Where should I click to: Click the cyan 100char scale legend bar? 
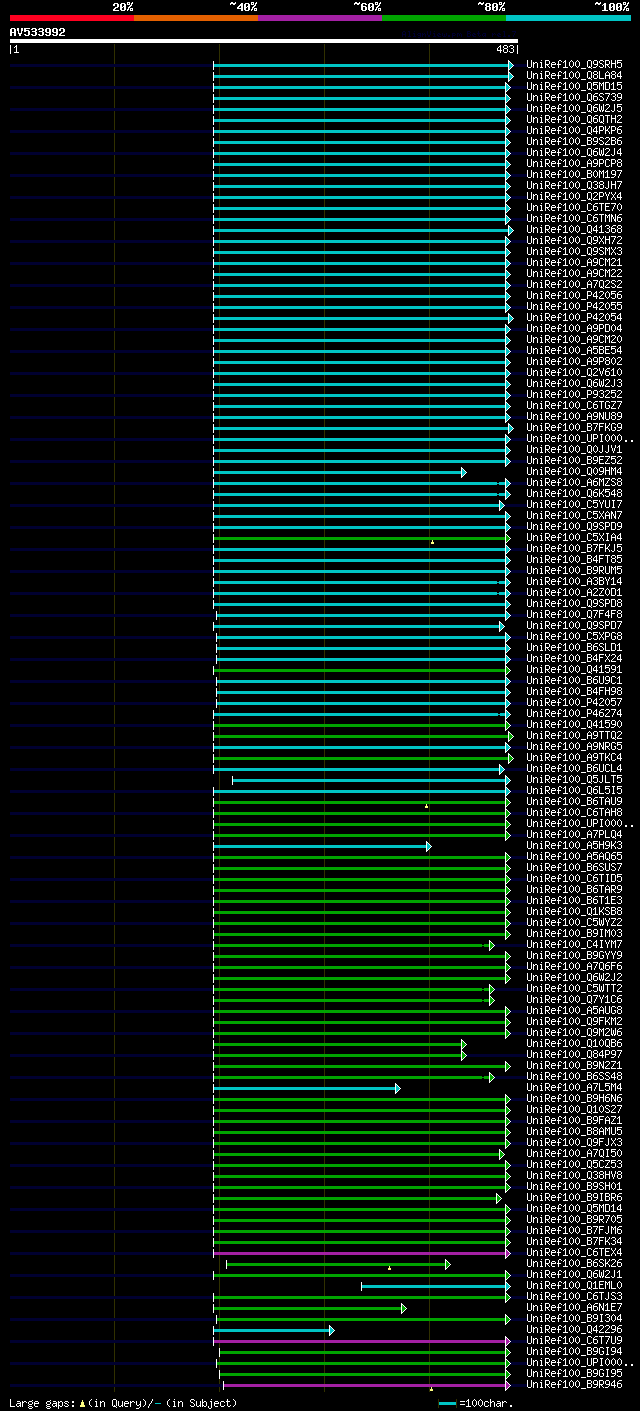click(447, 1403)
